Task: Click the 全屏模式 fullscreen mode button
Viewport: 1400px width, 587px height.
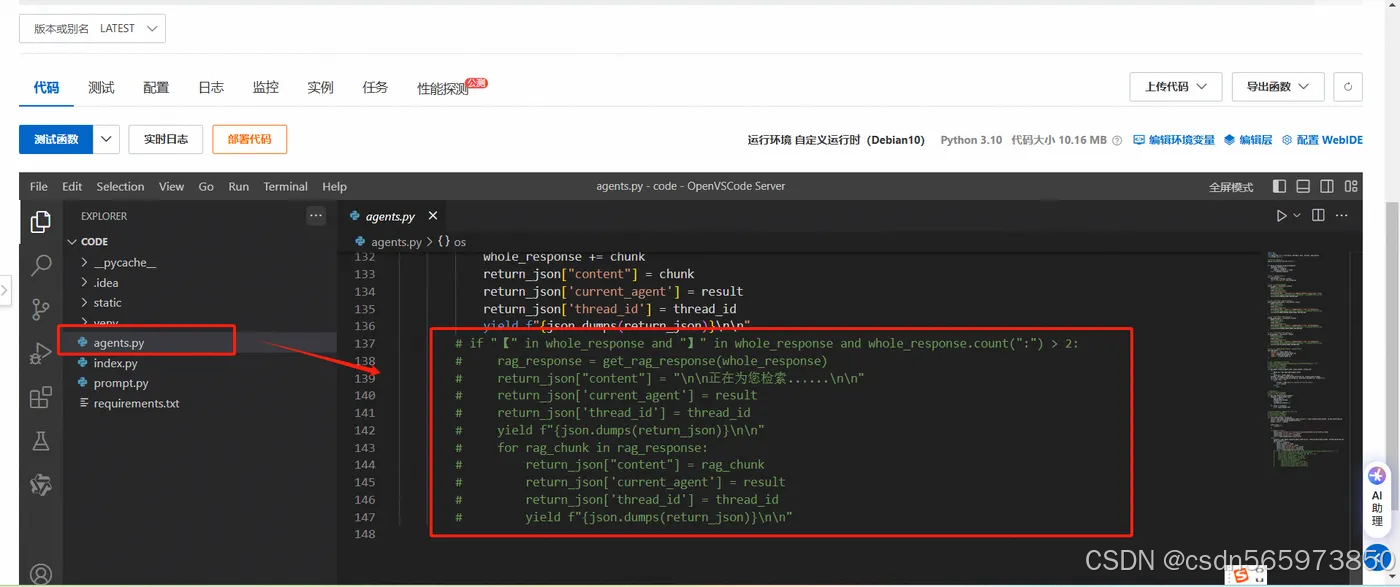Action: tap(1231, 187)
